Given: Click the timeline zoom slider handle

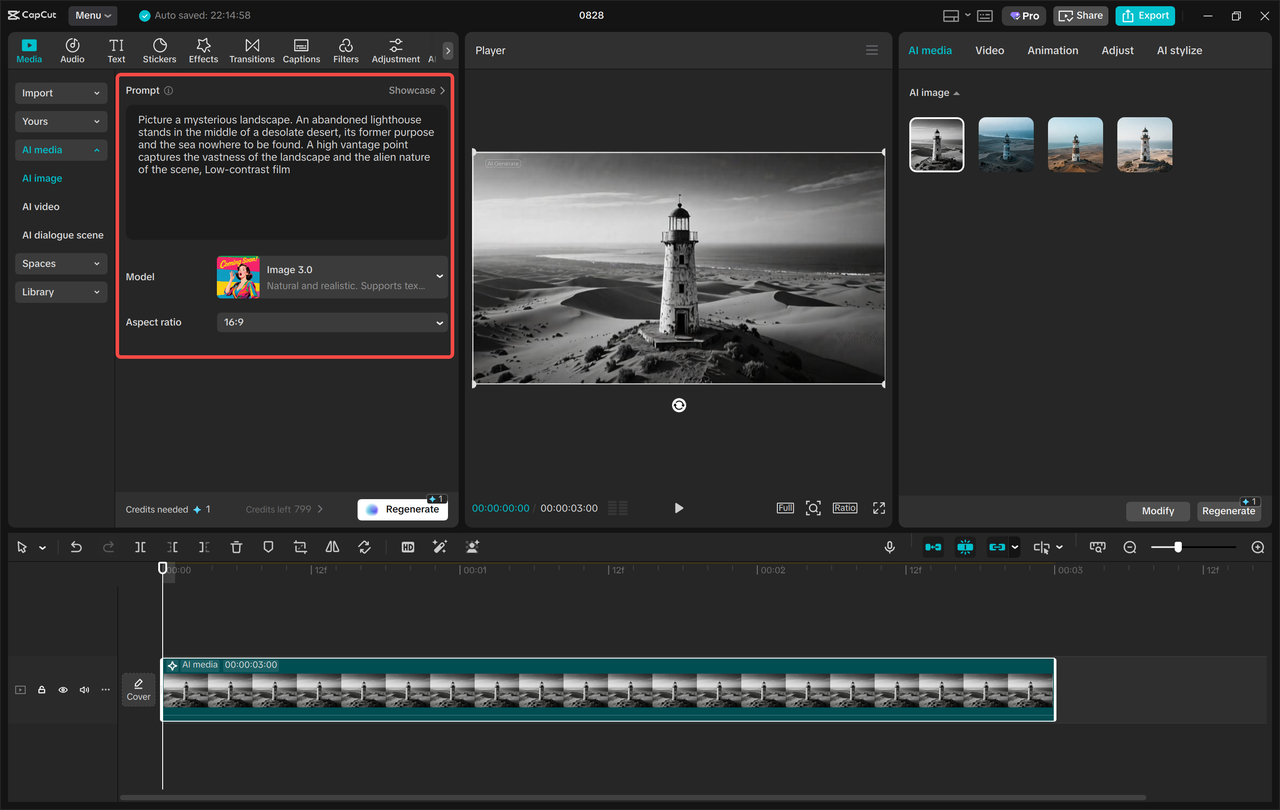Looking at the screenshot, I should tap(1178, 547).
